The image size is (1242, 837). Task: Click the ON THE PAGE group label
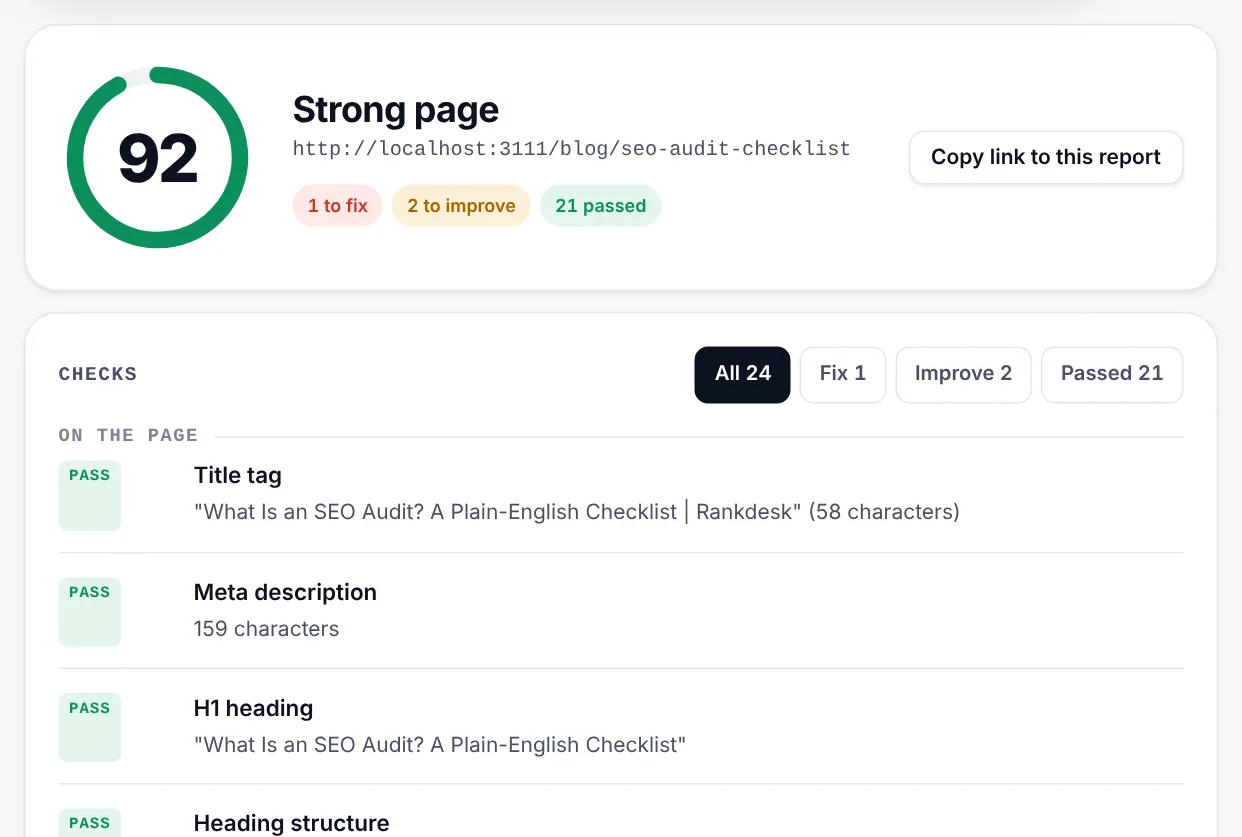128,435
